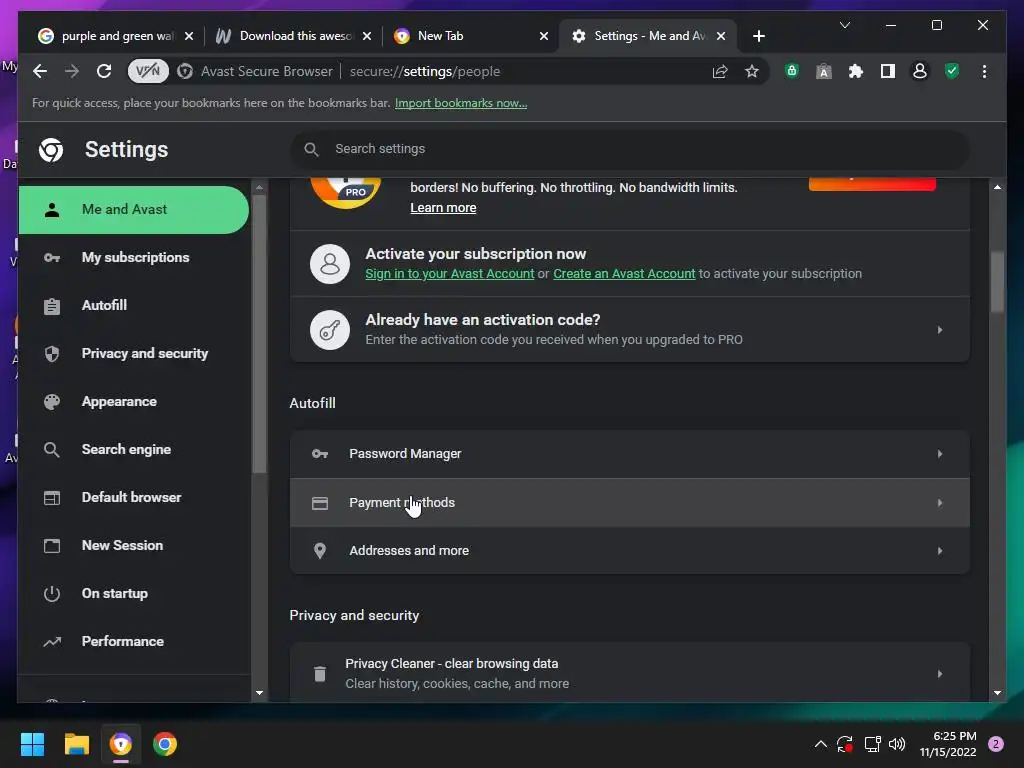
Task: Open a new tab with plus button
Action: pyautogui.click(x=758, y=36)
